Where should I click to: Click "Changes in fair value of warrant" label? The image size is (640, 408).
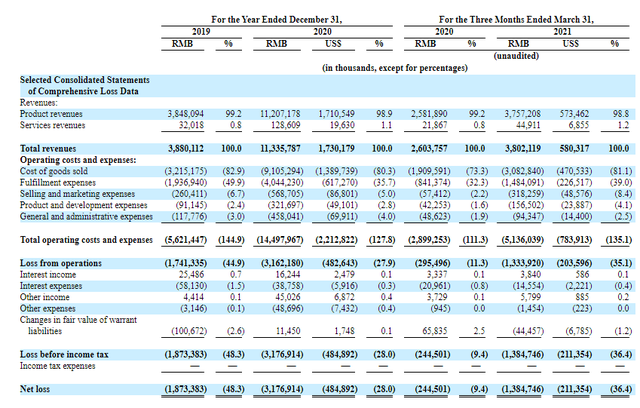pyautogui.click(x=78, y=319)
